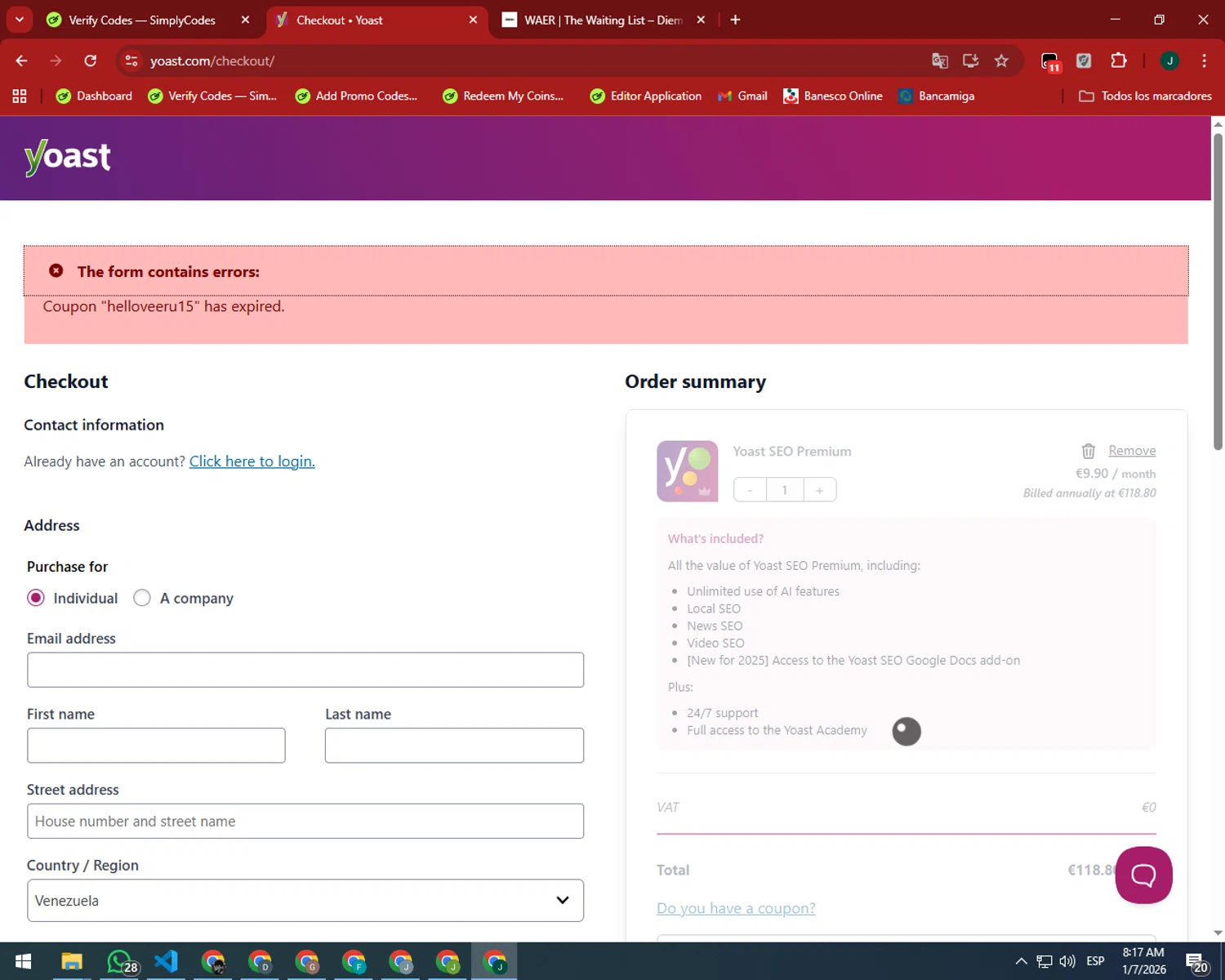
Task: Open Visual Studio Code from taskbar
Action: click(166, 961)
